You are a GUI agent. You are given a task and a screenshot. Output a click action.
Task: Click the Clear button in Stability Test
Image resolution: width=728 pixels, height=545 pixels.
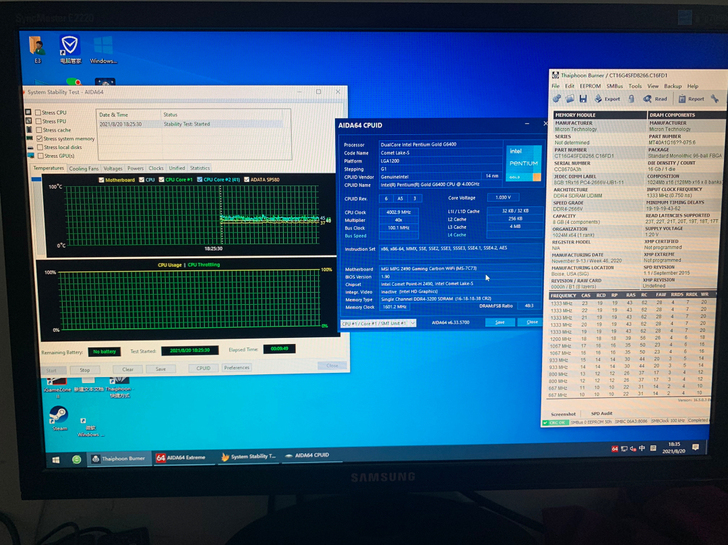tap(128, 370)
